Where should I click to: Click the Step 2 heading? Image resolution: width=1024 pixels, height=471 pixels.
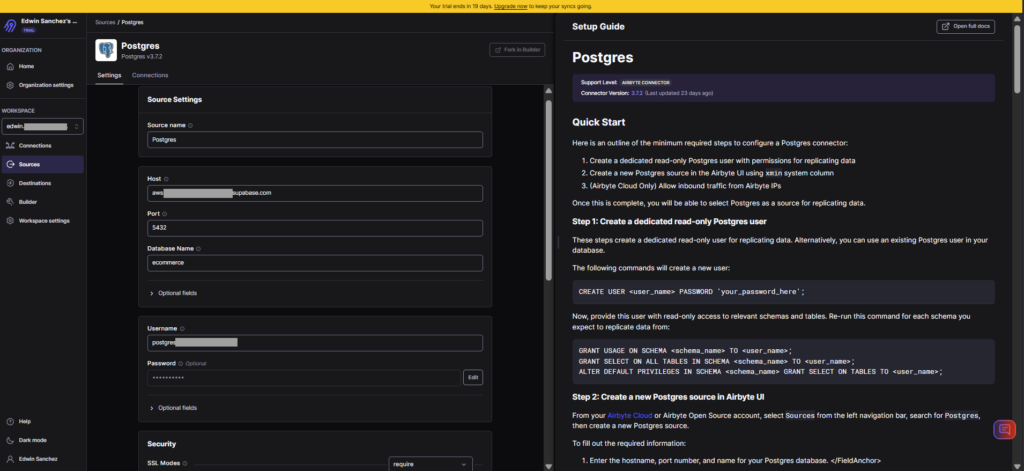click(669, 397)
